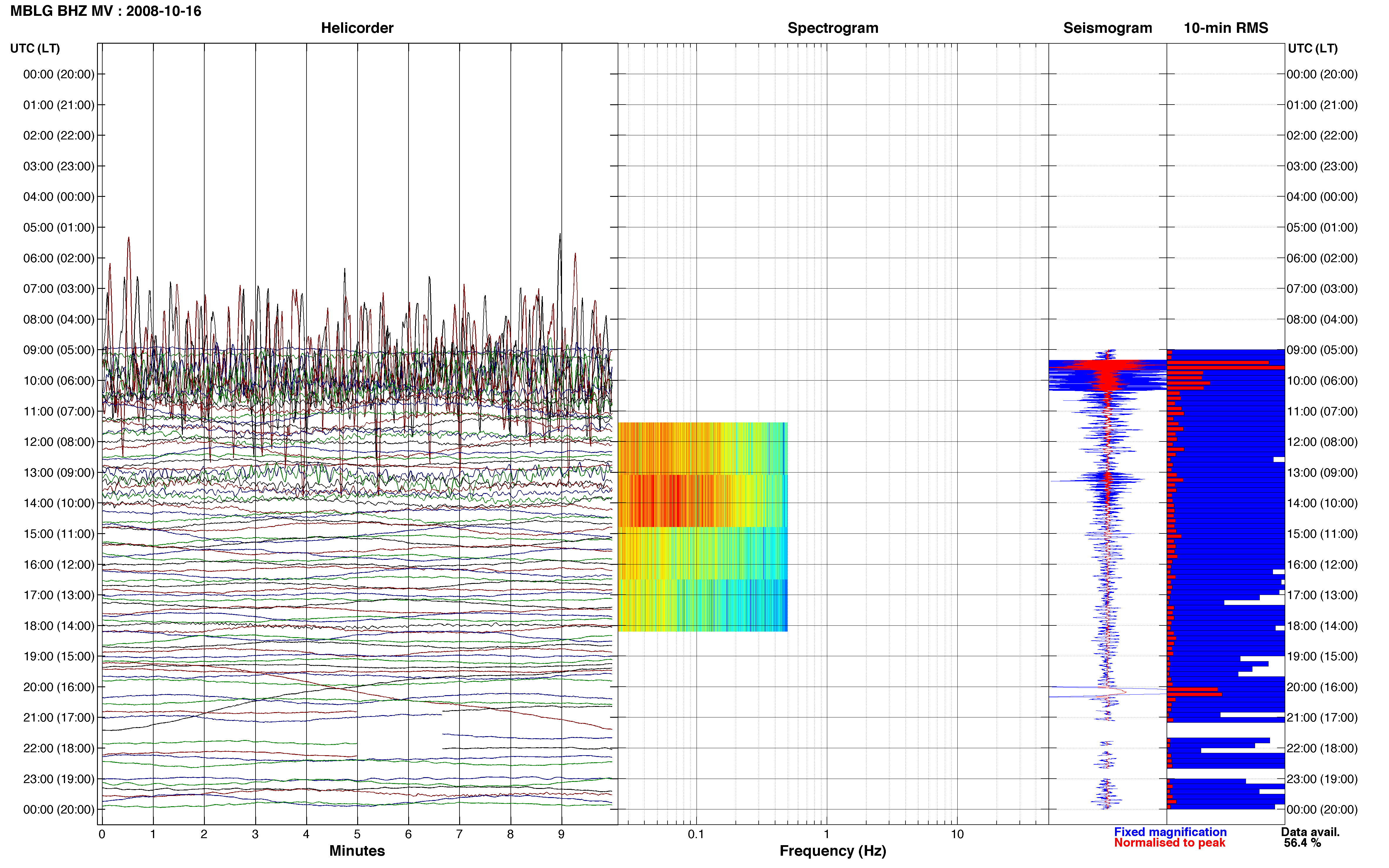Image resolution: width=1389 pixels, height=868 pixels.
Task: Click the 'Data avail.' label
Action: [1310, 832]
